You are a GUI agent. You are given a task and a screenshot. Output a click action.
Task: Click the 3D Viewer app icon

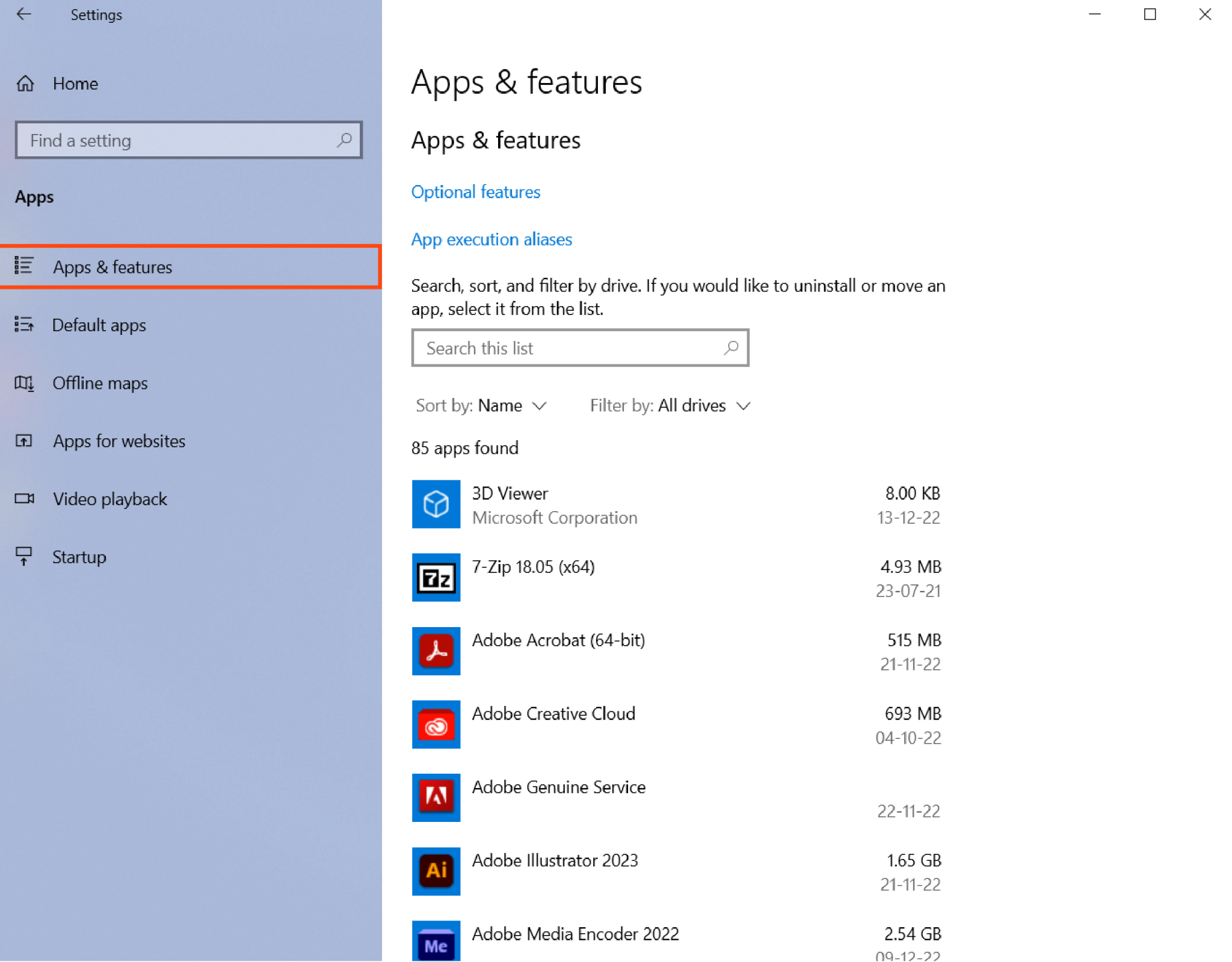(x=436, y=504)
